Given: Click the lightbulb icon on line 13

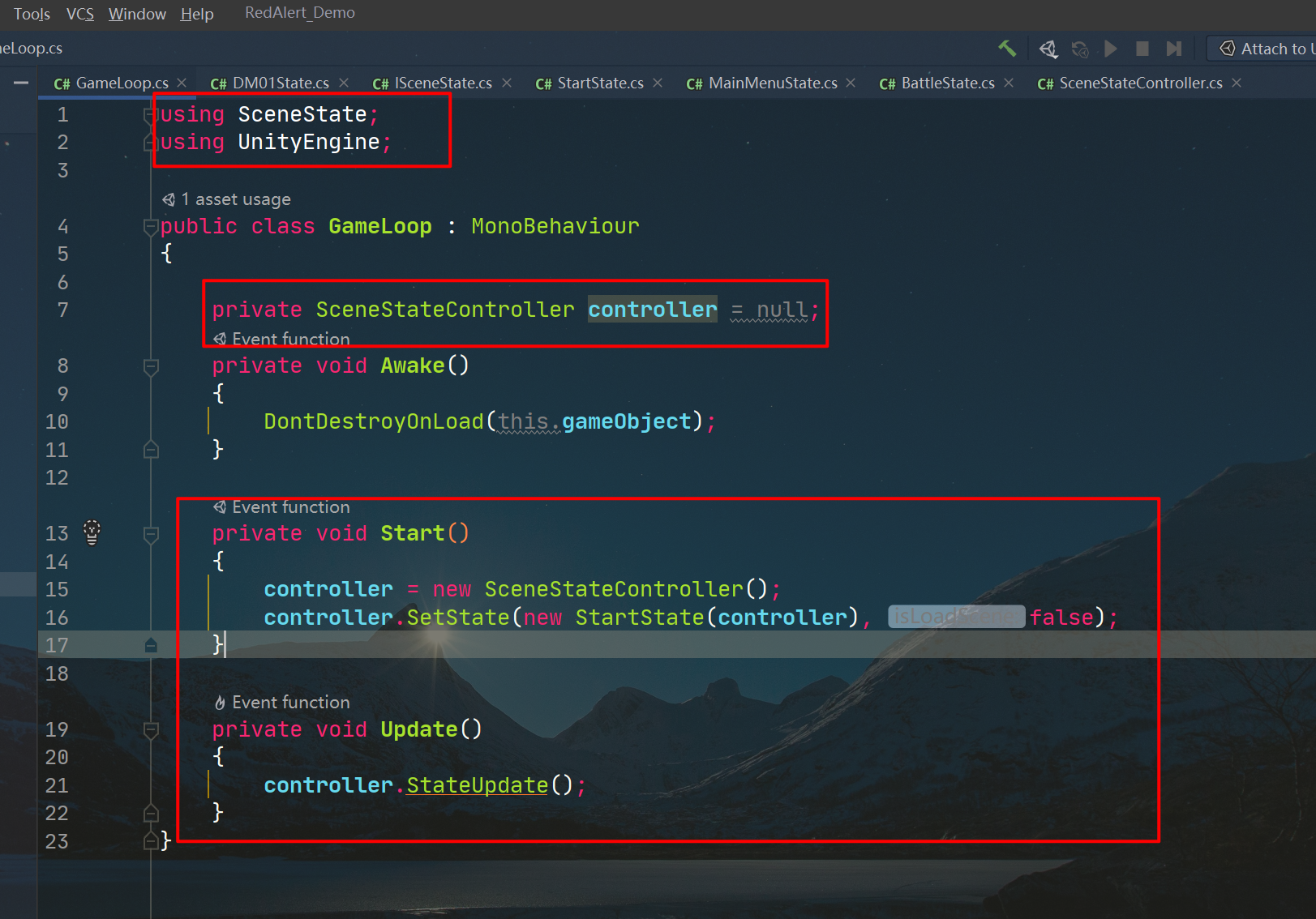Looking at the screenshot, I should (x=92, y=532).
